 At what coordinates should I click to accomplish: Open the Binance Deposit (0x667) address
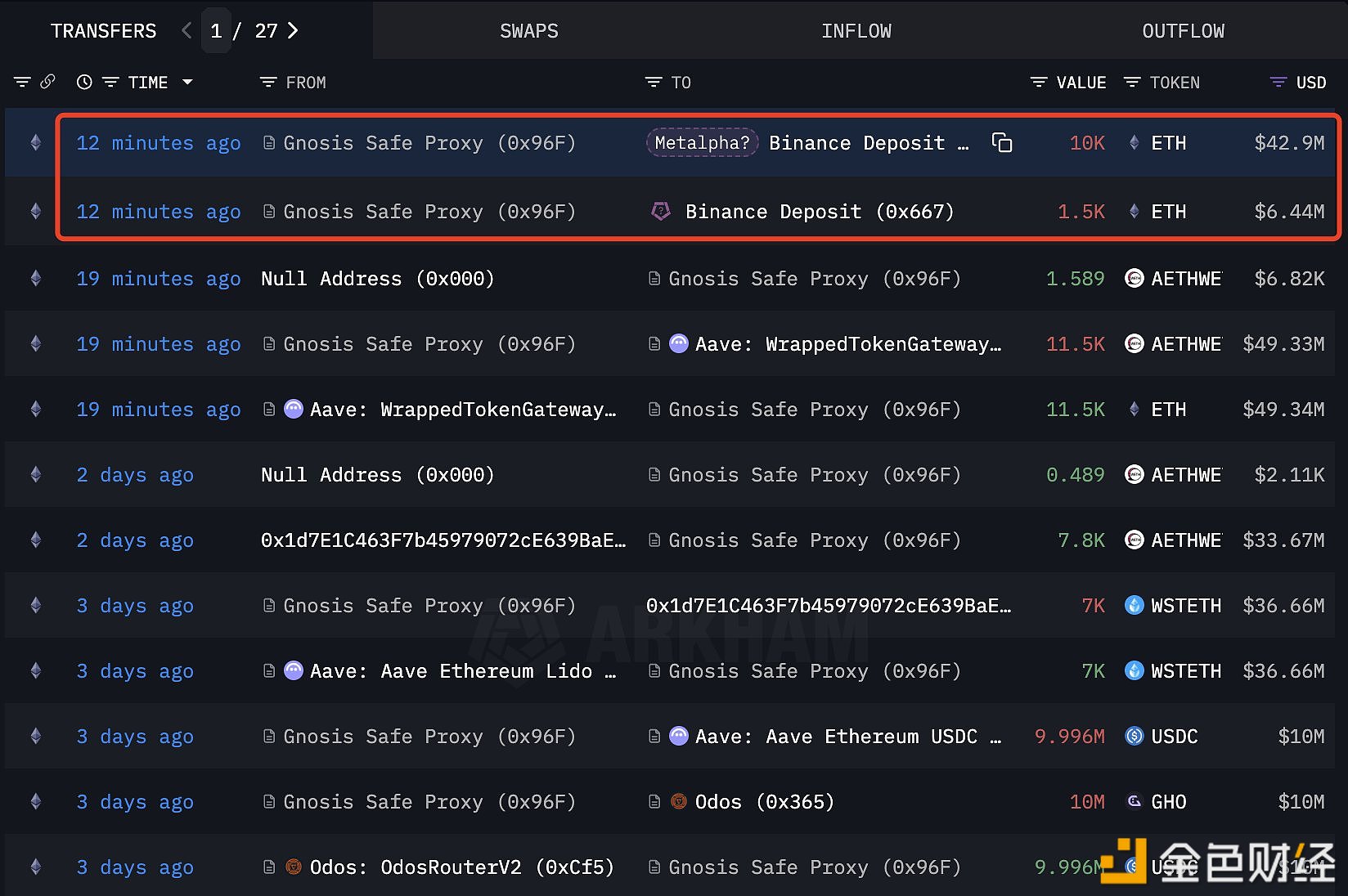[x=820, y=212]
